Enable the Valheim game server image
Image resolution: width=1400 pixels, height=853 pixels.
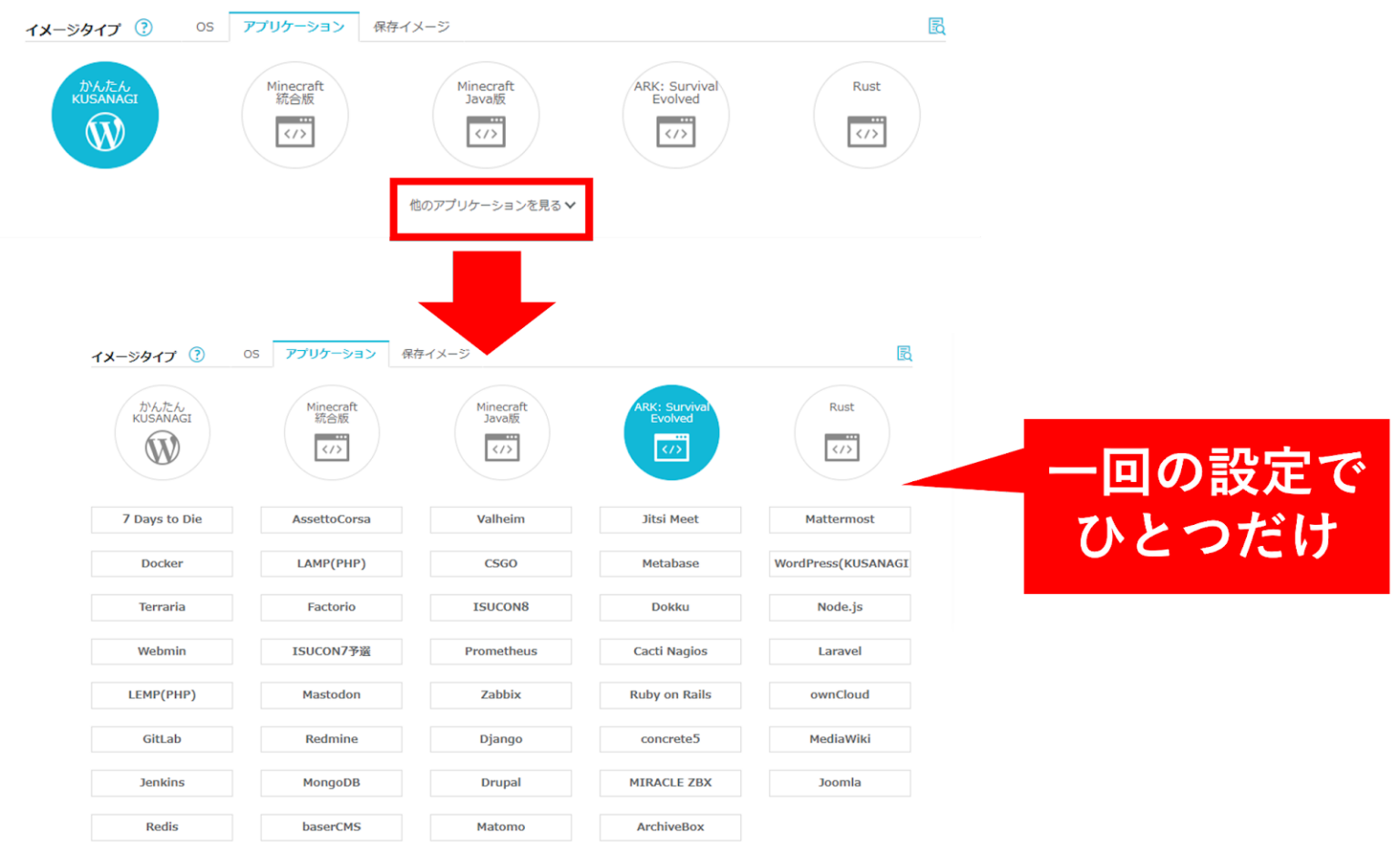tap(500, 519)
